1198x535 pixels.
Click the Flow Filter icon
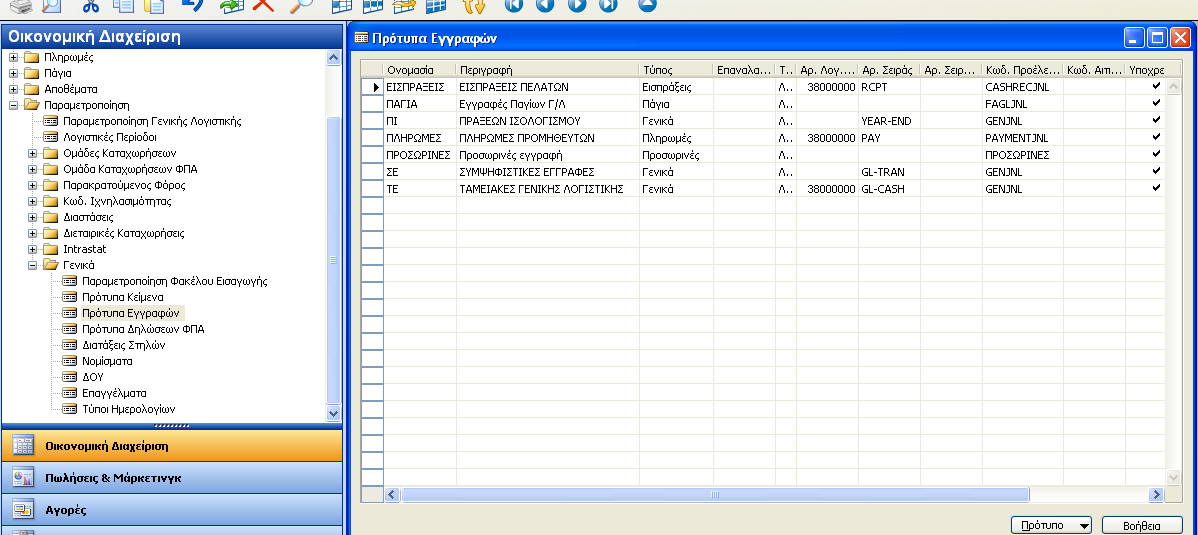click(403, 6)
